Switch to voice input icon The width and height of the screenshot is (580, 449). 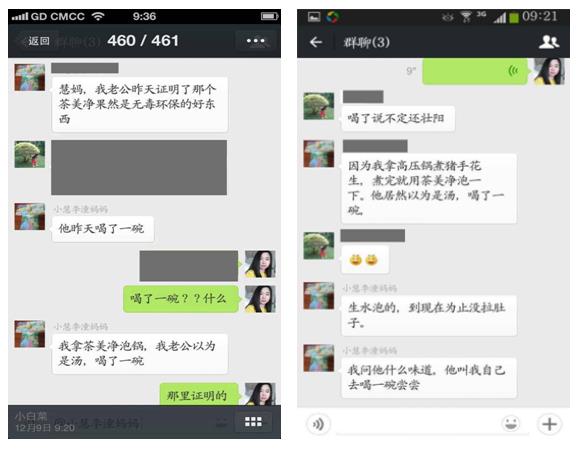(318, 424)
